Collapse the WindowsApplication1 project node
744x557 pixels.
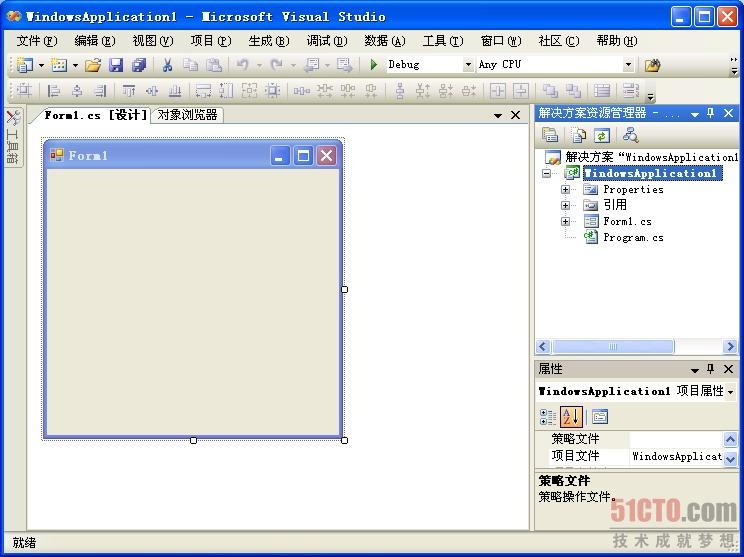tap(547, 173)
